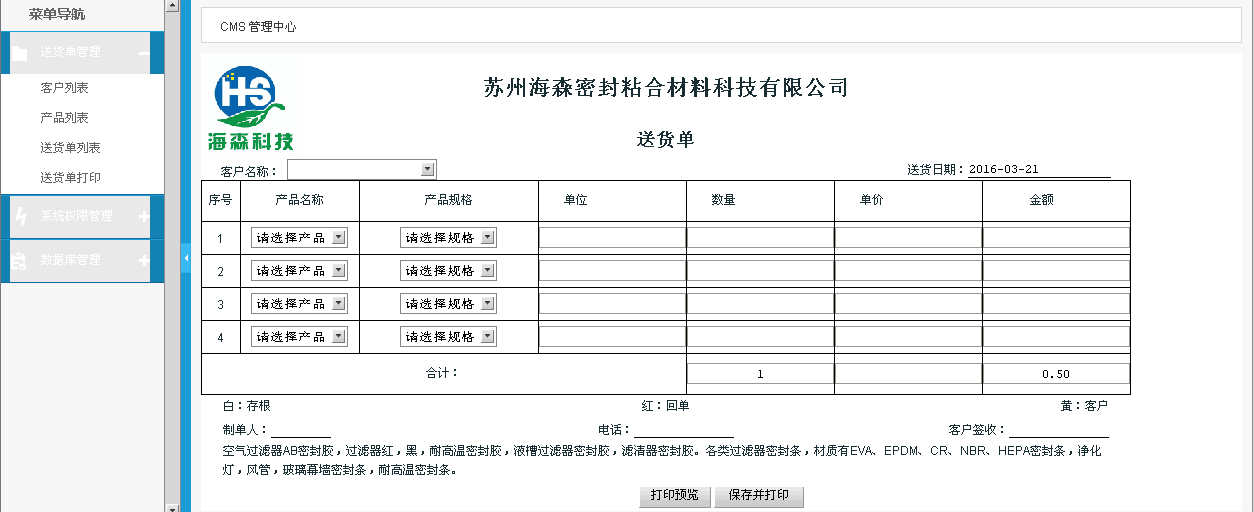
Task: Open row 2 请选择规格 dropdown
Action: tap(448, 271)
